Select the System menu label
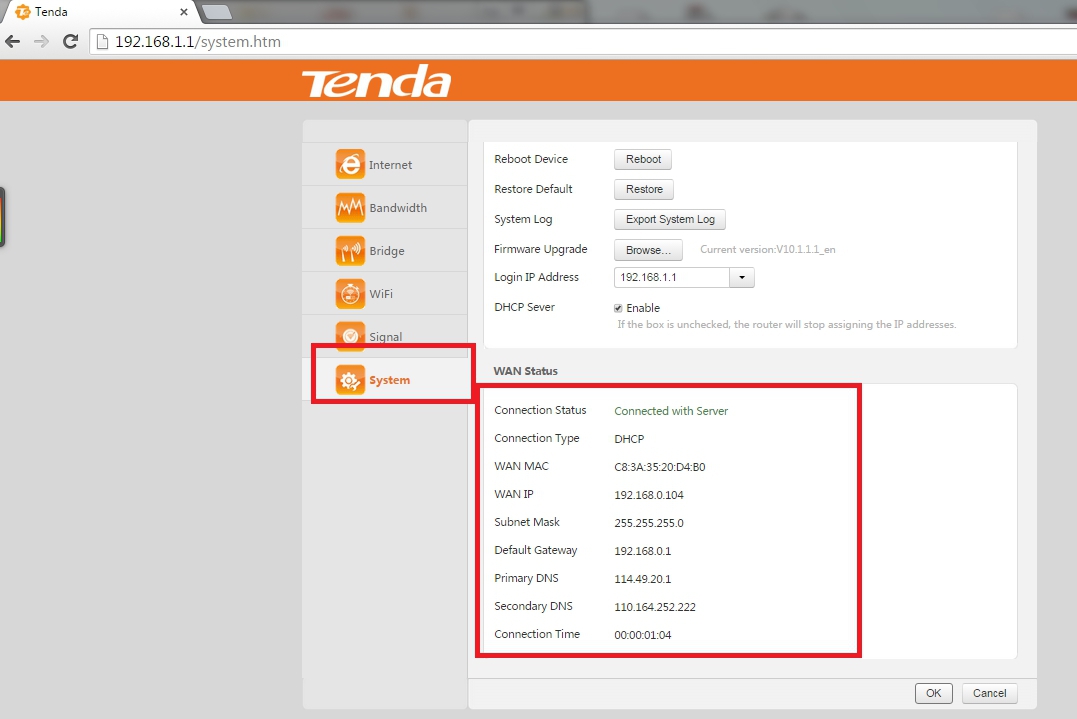Viewport: 1077px width, 719px height. pos(389,380)
